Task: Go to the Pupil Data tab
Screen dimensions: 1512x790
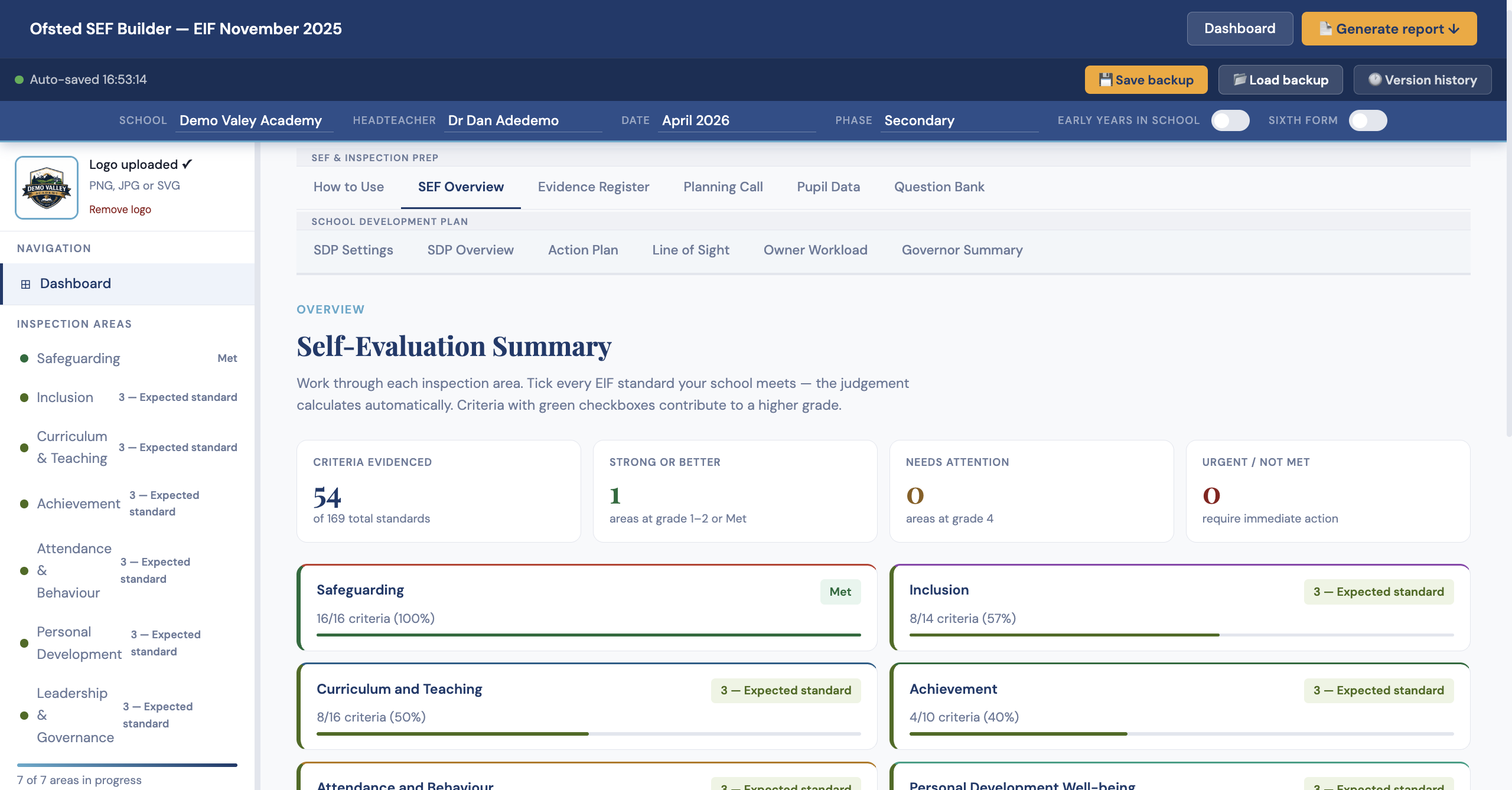Action: (x=828, y=187)
